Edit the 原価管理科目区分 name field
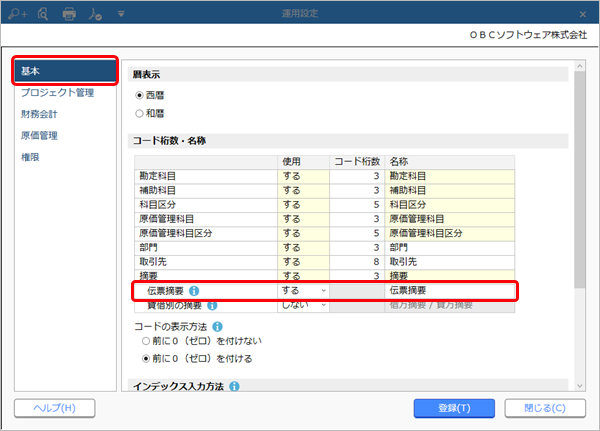Image resolution: width=600 pixels, height=431 pixels. point(450,233)
